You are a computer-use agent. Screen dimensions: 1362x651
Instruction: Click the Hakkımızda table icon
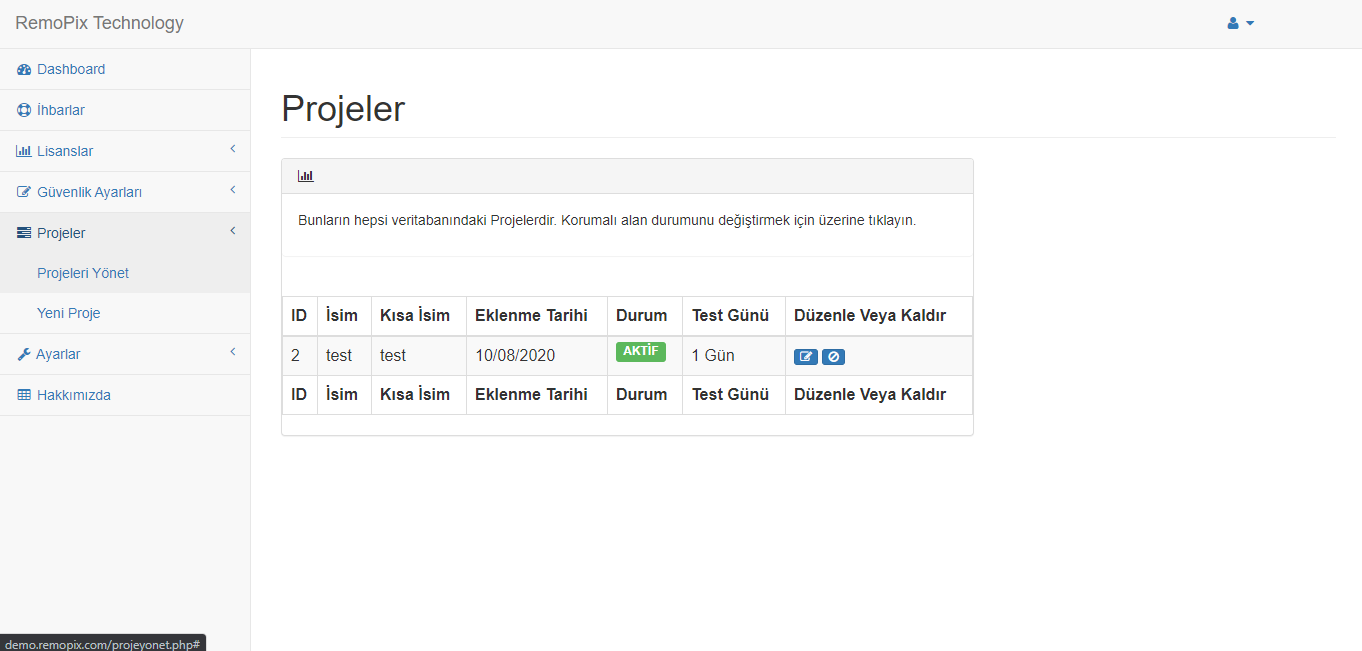pyautogui.click(x=24, y=396)
